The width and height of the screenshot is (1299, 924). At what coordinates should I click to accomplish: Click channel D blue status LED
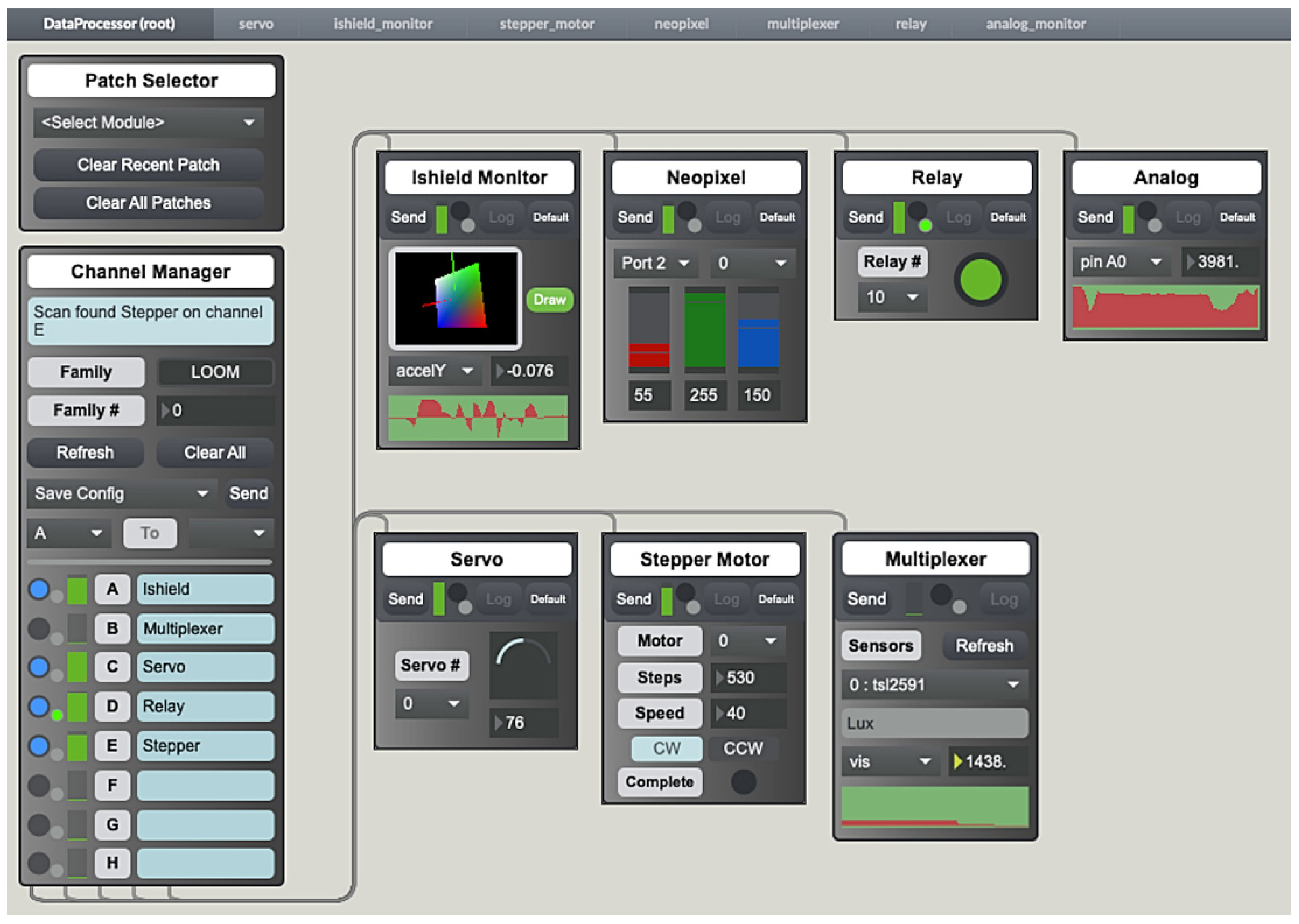38,706
